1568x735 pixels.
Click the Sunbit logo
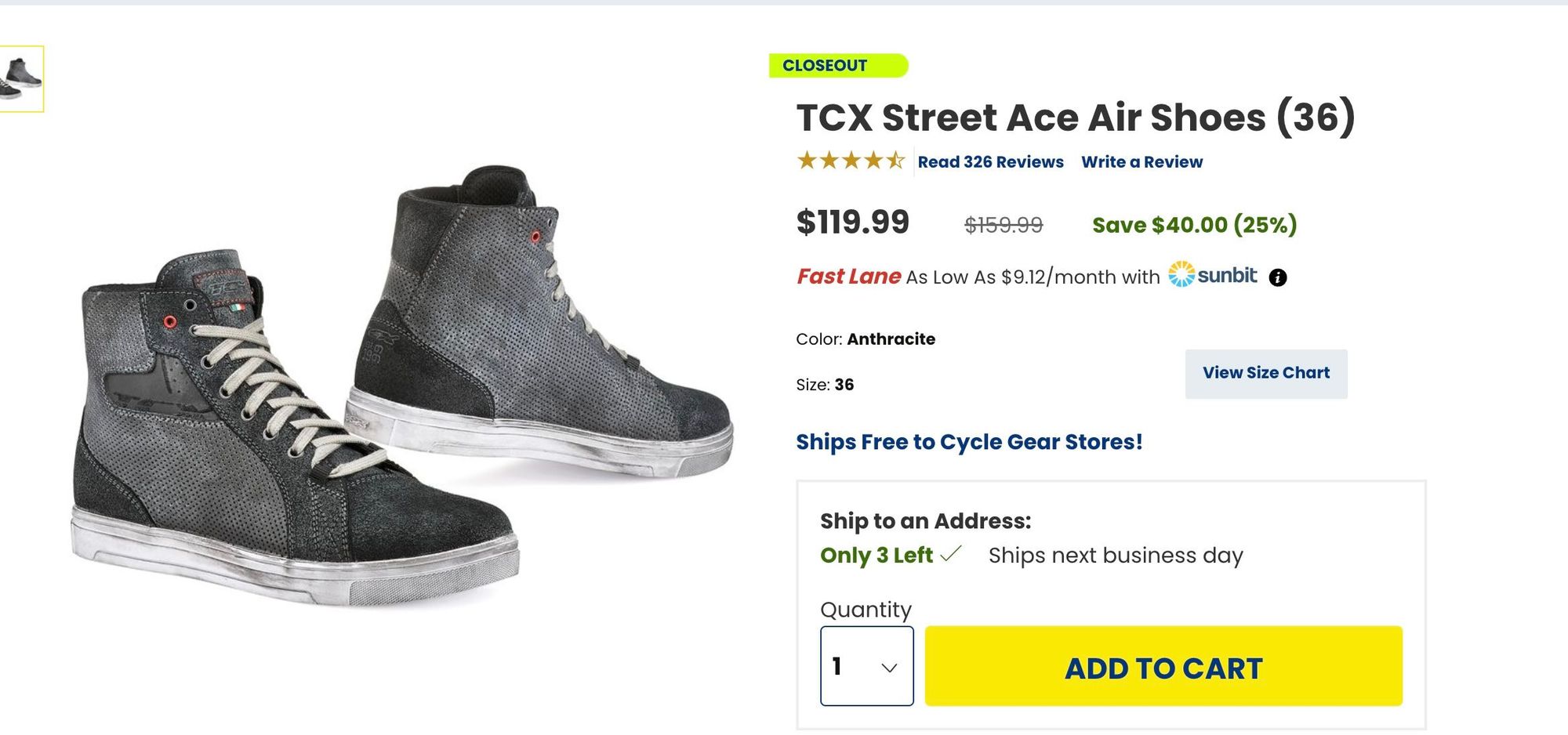click(x=1212, y=275)
